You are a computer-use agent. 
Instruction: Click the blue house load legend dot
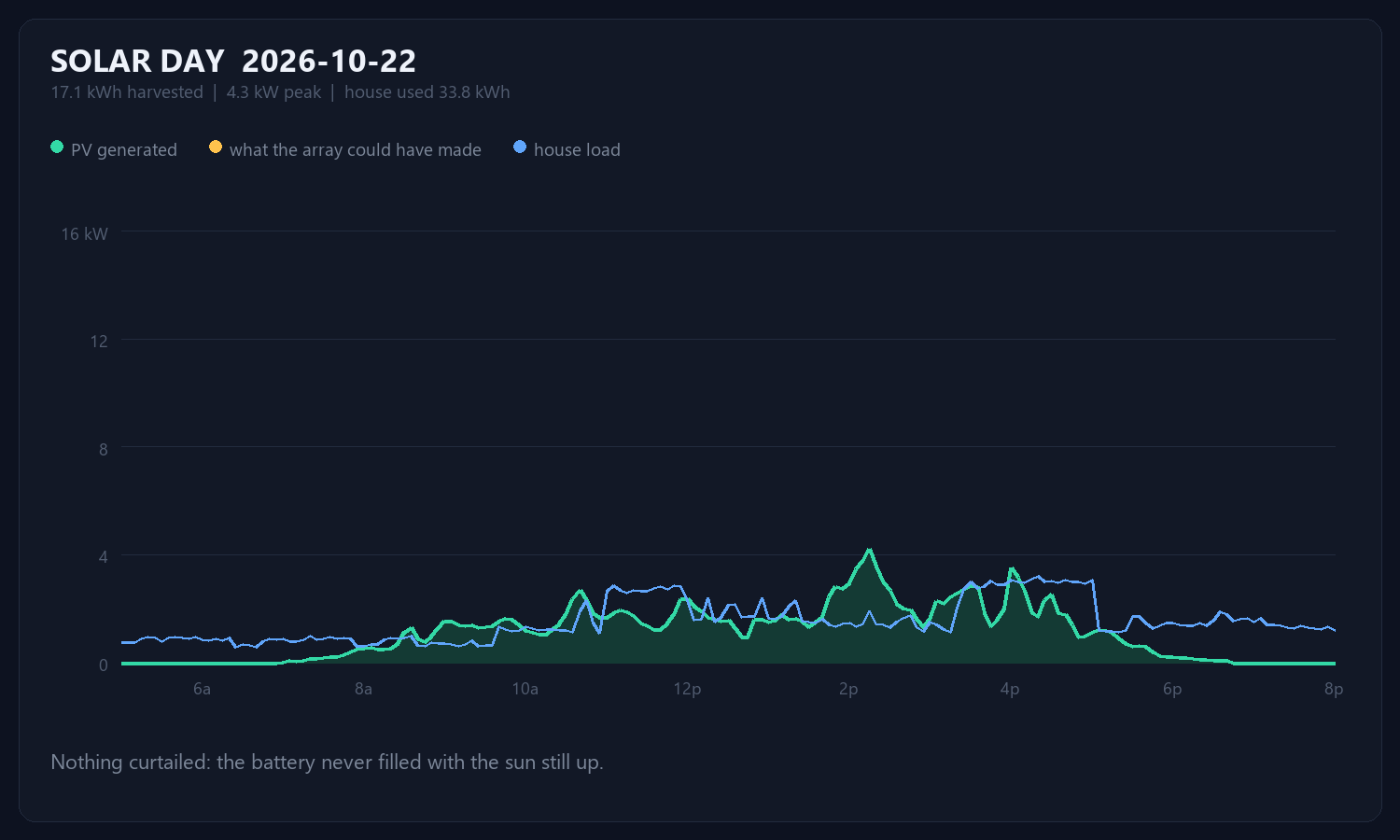pos(520,147)
